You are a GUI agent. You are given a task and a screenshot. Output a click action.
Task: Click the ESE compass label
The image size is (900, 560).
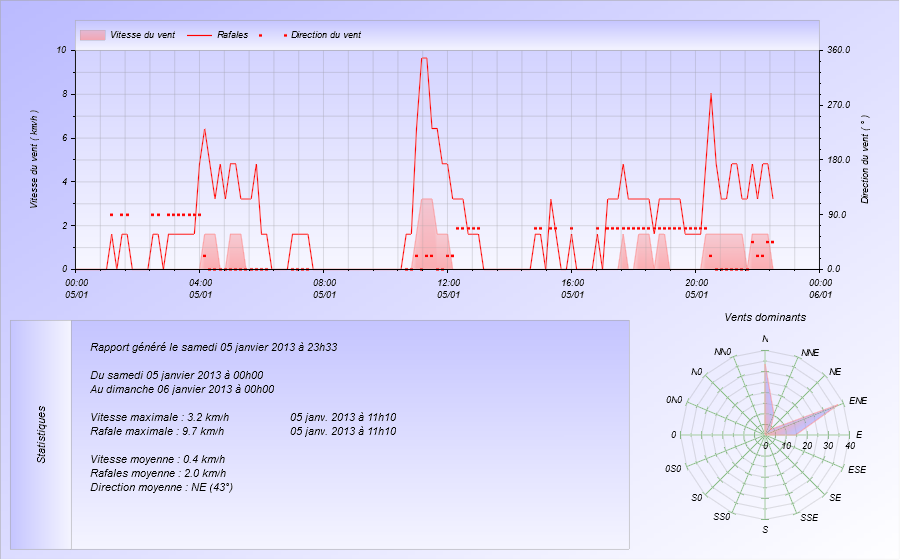[858, 469]
